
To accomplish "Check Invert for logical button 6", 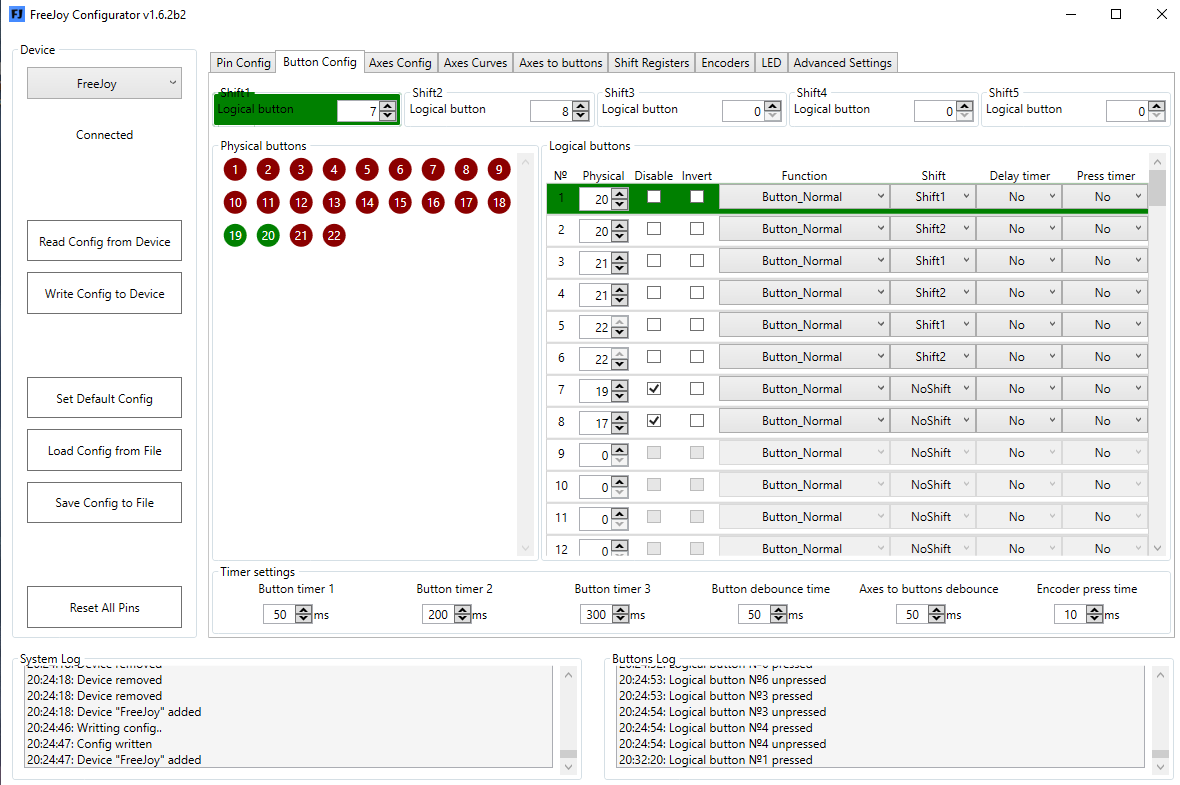I will click(x=697, y=356).
